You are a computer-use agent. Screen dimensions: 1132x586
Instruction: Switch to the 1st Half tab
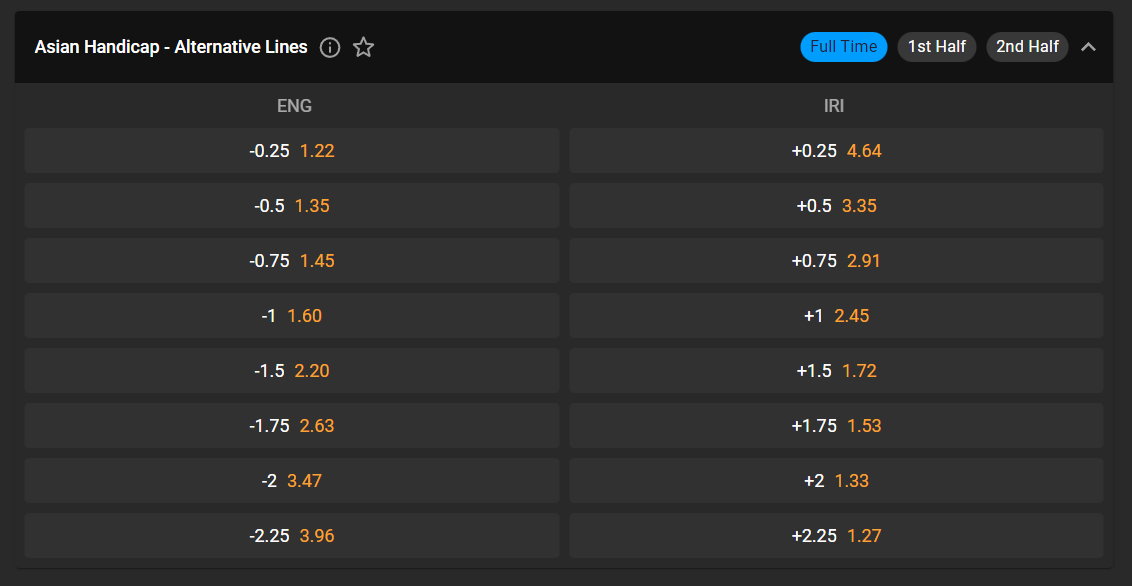pyautogui.click(x=936, y=47)
